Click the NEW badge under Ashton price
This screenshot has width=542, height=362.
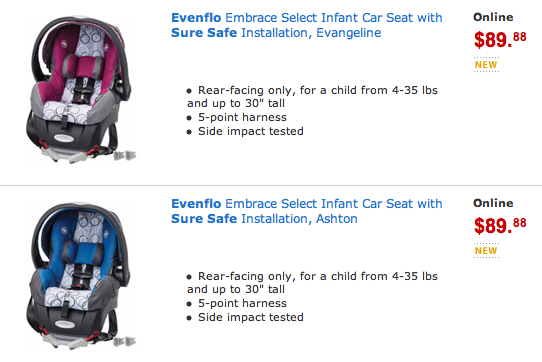coord(486,251)
